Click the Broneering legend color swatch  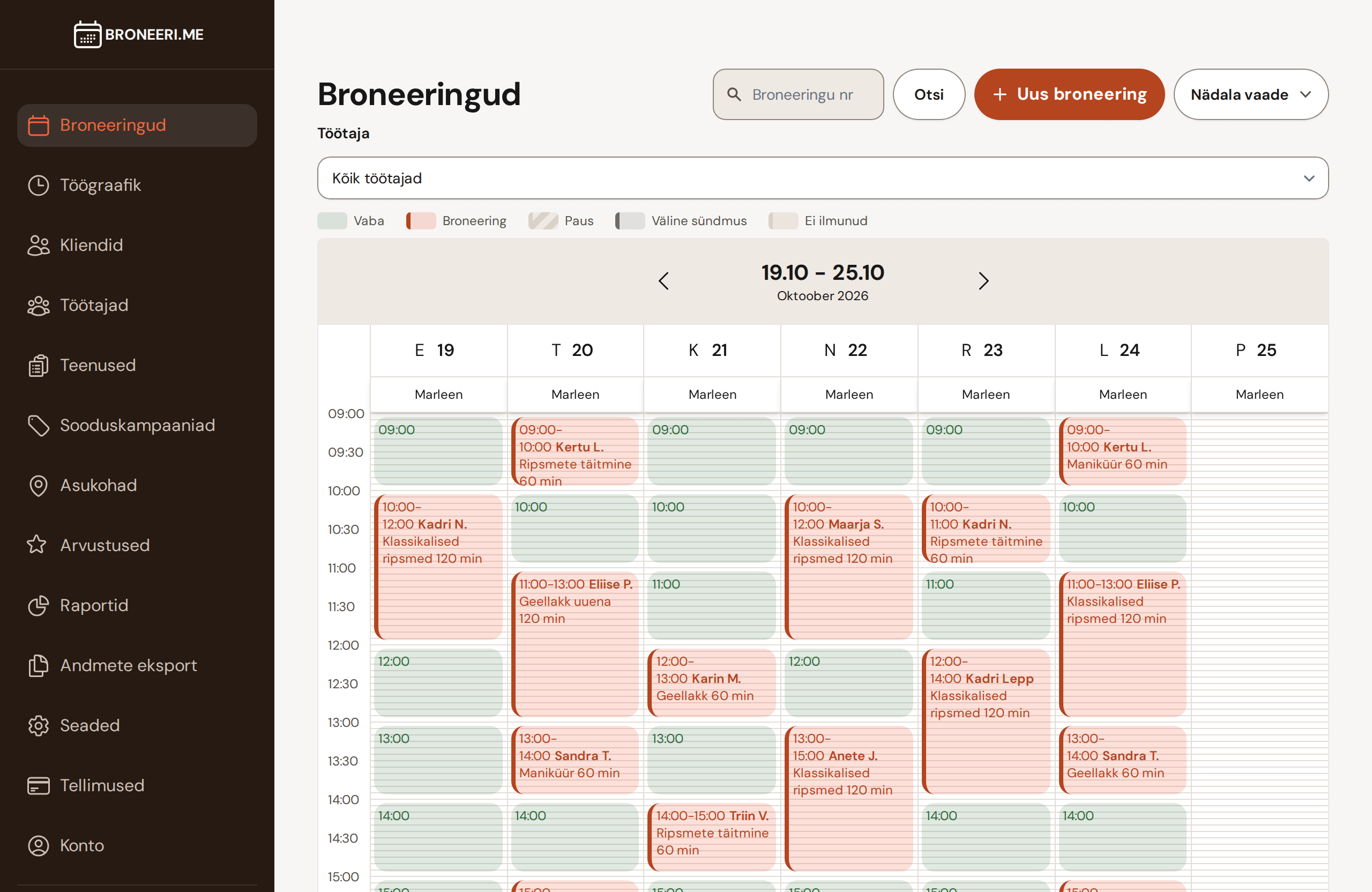coord(421,221)
